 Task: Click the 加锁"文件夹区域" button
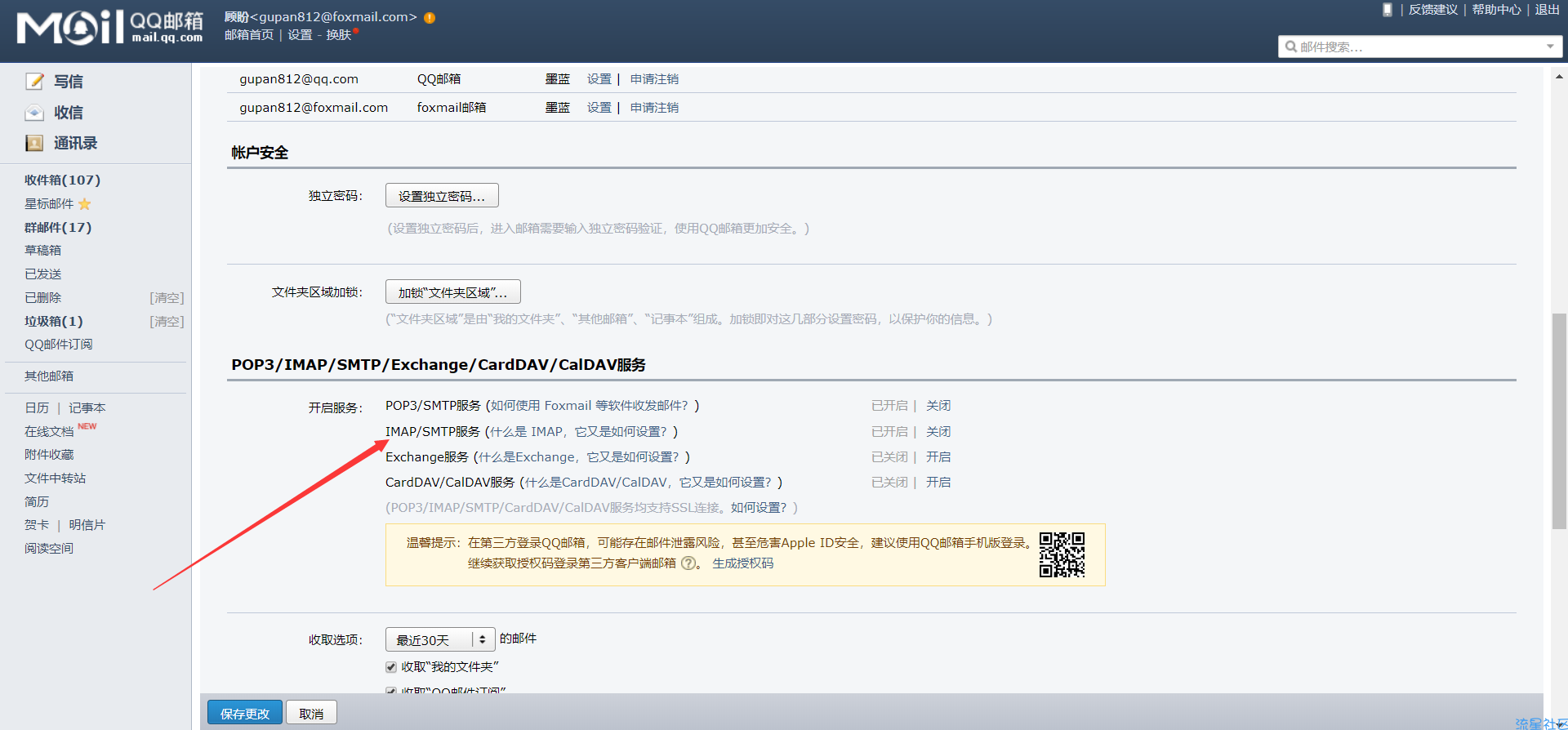pyautogui.click(x=453, y=292)
